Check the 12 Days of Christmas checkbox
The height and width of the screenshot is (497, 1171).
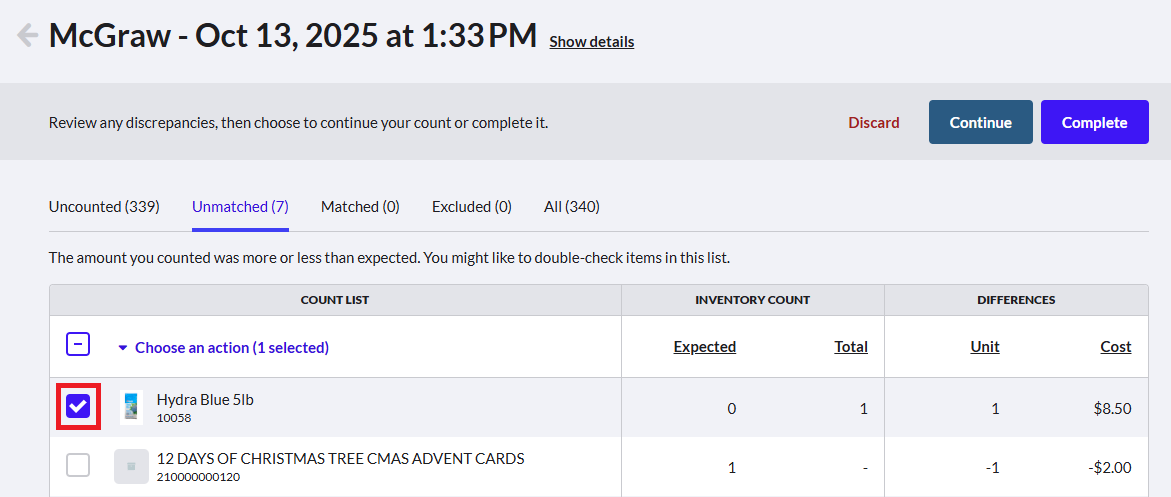click(x=78, y=465)
